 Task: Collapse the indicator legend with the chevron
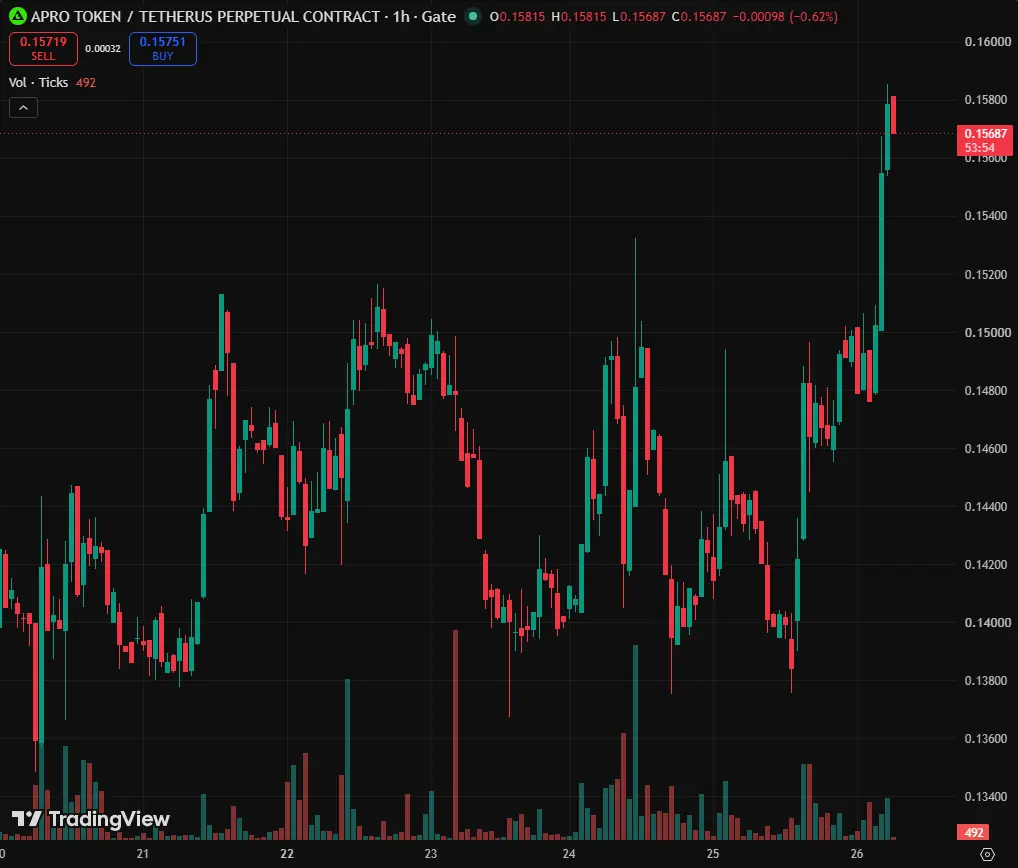[23, 108]
